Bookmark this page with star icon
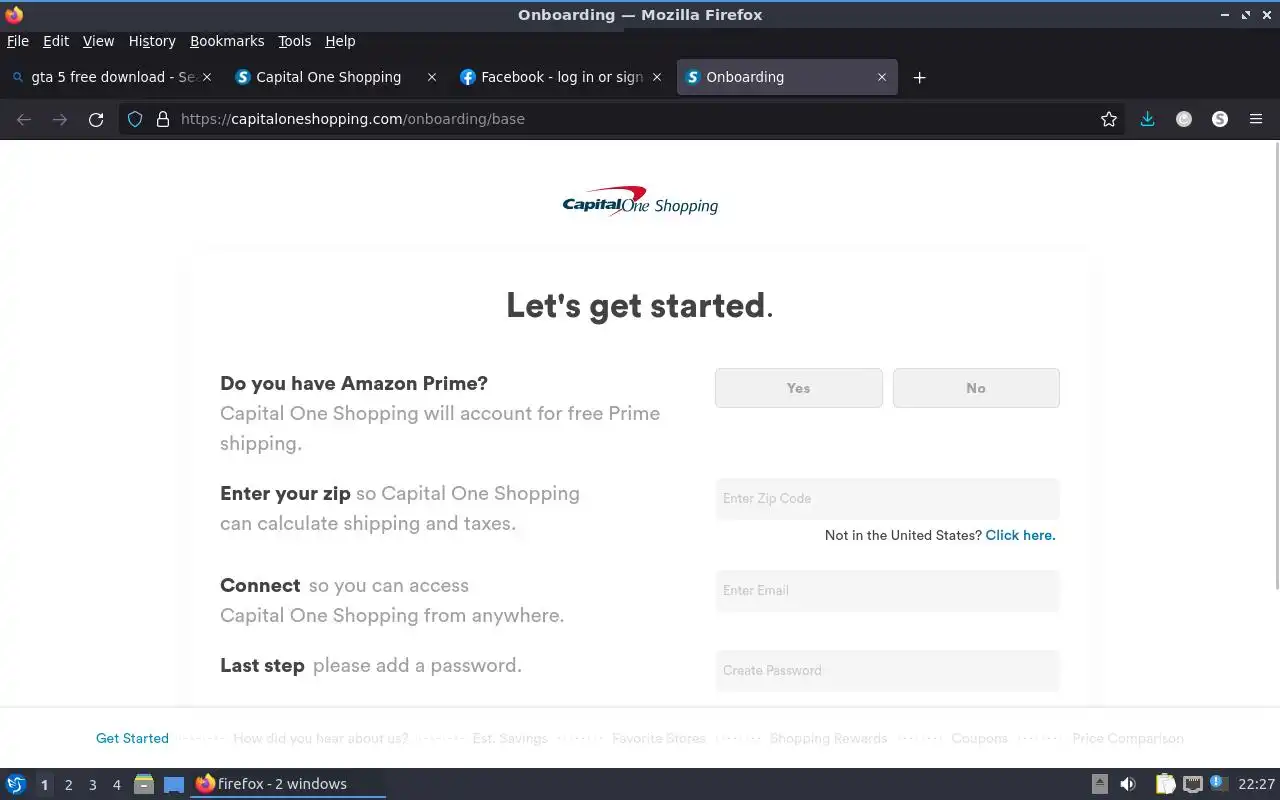This screenshot has height=800, width=1280. tap(1109, 119)
